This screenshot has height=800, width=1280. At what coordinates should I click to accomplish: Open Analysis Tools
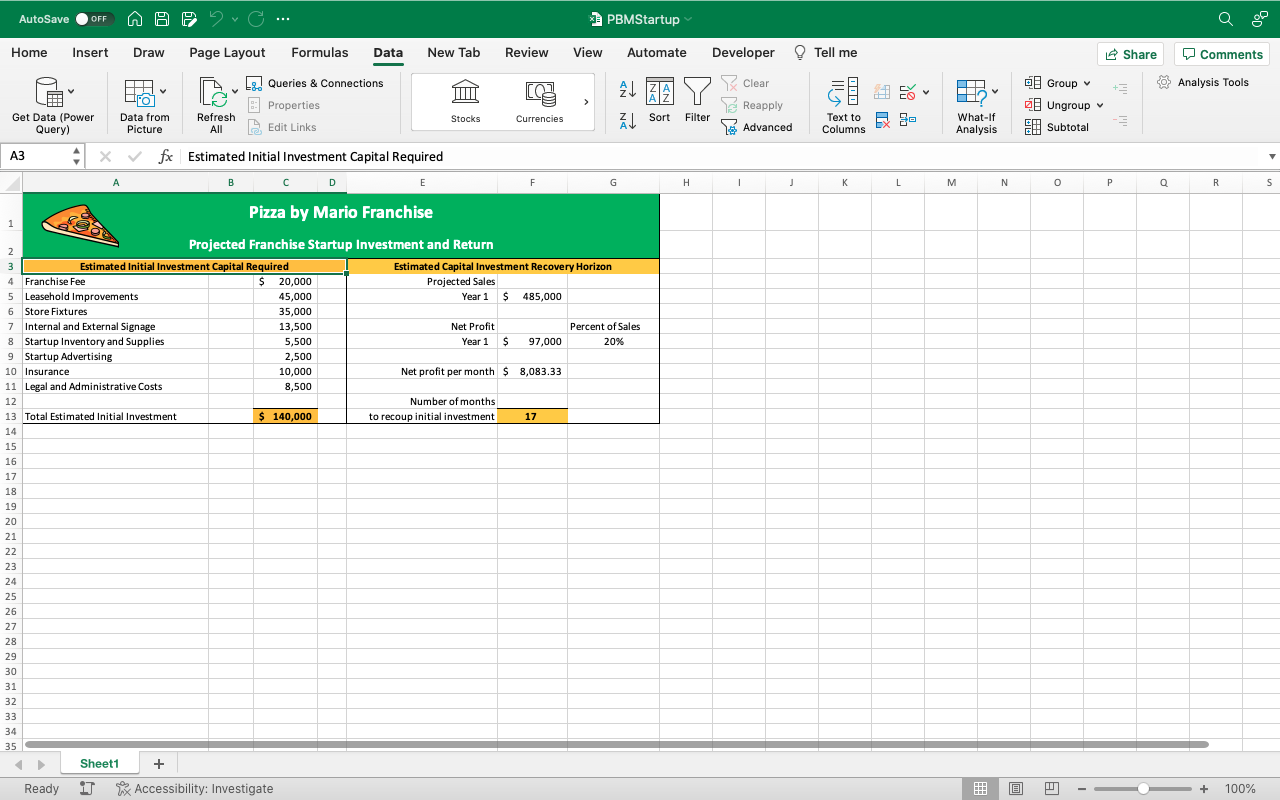1203,82
